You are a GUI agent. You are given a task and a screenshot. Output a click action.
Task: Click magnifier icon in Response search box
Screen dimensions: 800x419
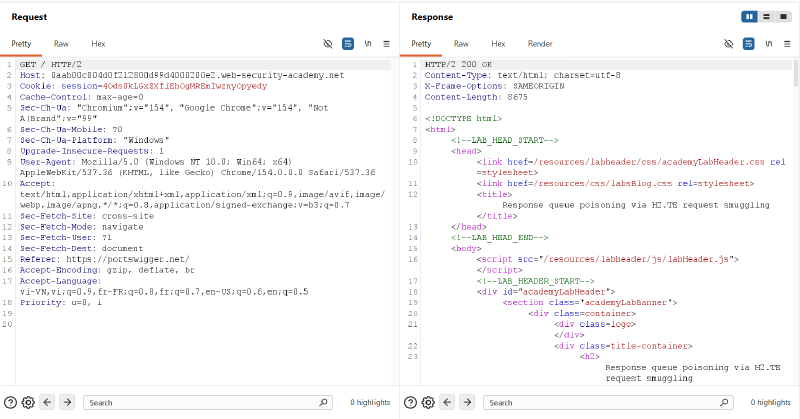click(724, 403)
